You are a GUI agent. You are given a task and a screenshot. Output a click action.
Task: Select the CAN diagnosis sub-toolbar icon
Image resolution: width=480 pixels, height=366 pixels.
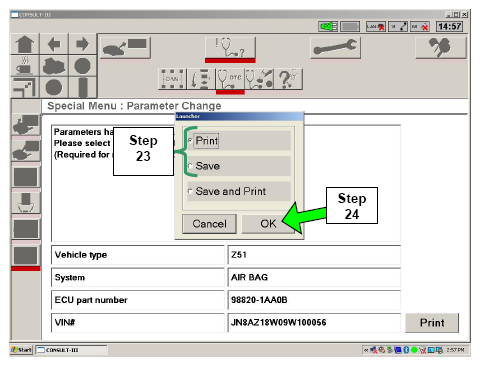pyautogui.click(x=172, y=79)
